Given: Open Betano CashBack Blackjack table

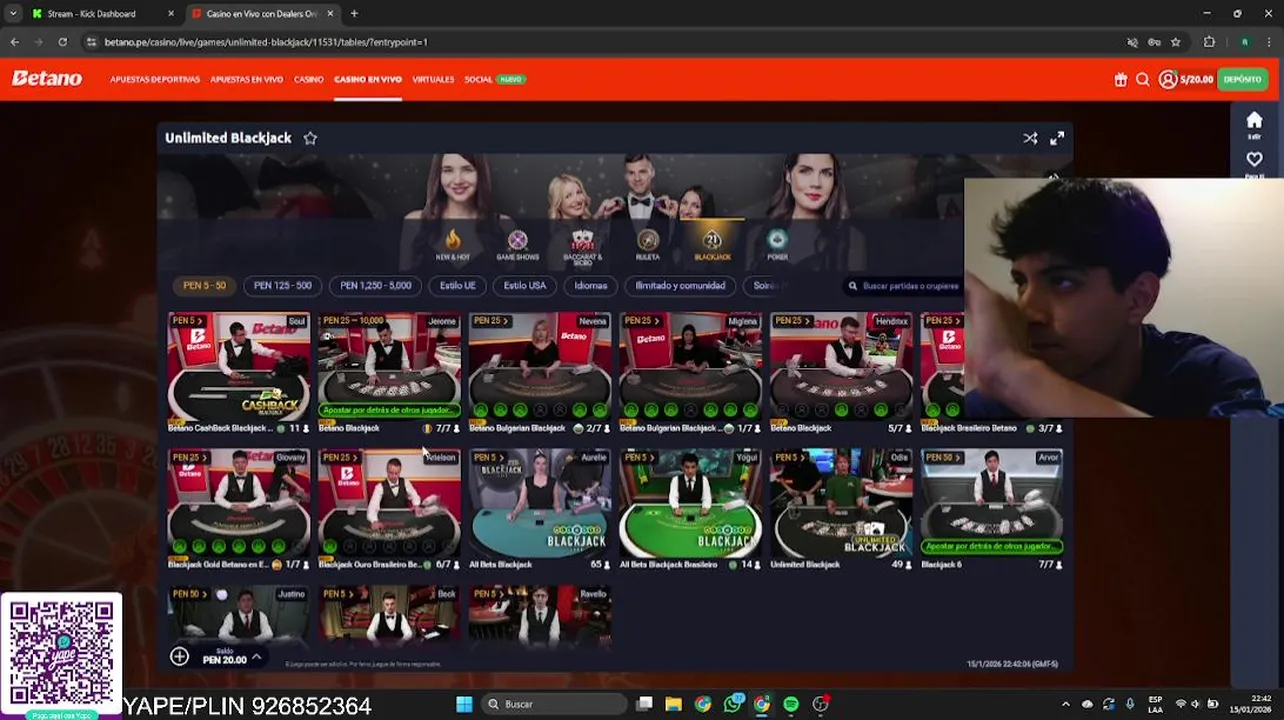Looking at the screenshot, I should [x=239, y=373].
